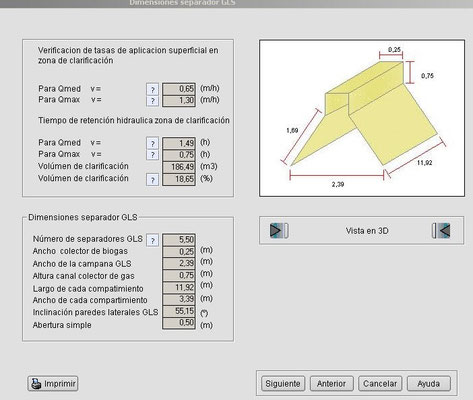The image size is (473, 400).
Task: Click the 1,69 slope length label
Action: (292, 130)
